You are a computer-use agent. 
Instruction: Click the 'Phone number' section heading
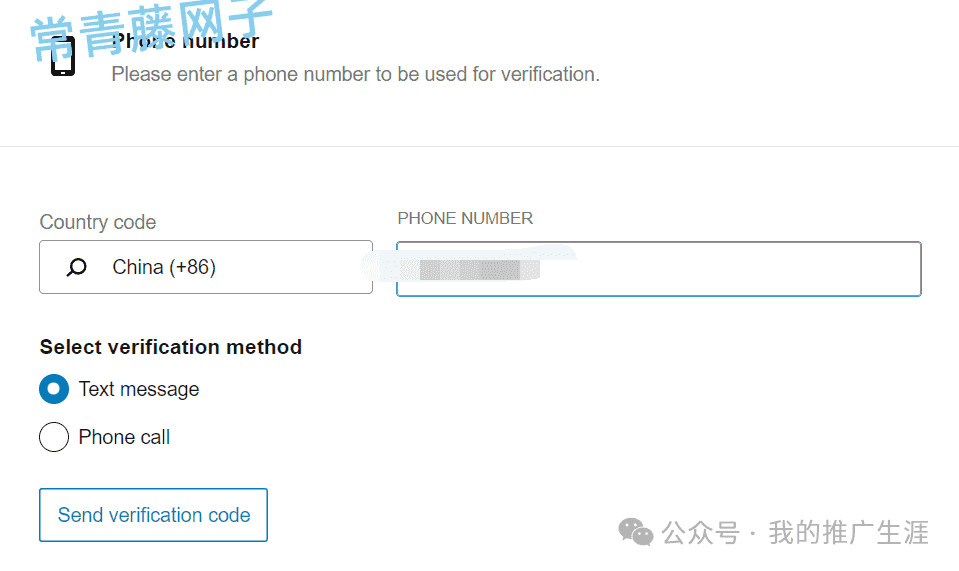tap(185, 41)
